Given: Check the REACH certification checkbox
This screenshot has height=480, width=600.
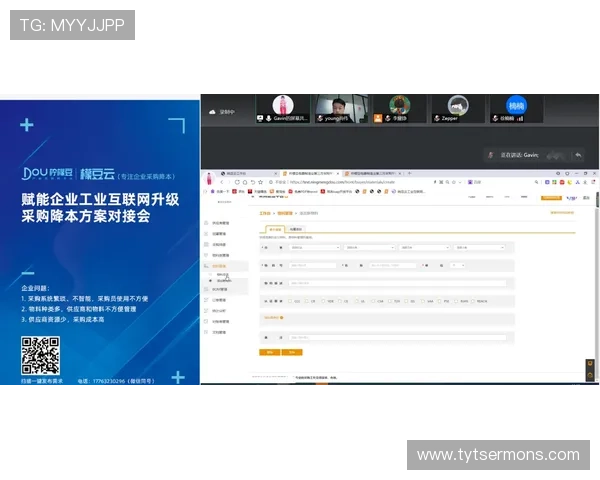Looking at the screenshot, I should pos(473,301).
